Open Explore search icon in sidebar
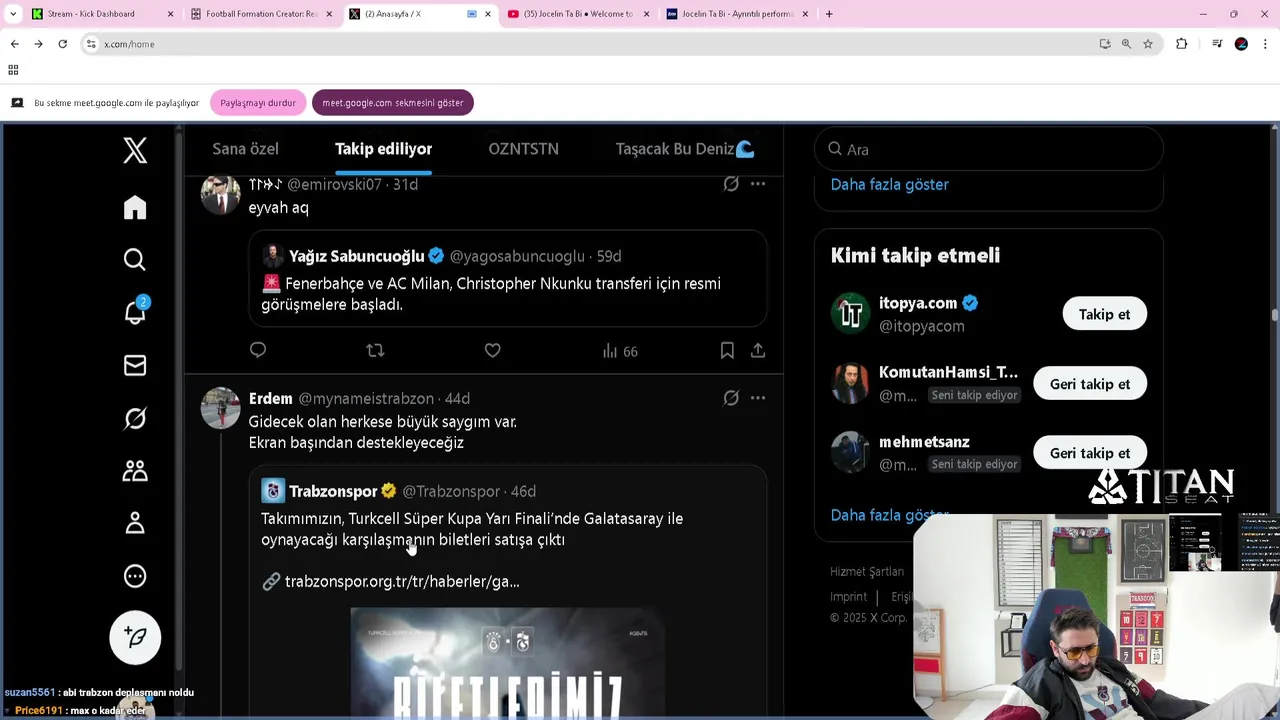Screen dimensions: 1280x720 pyautogui.click(x=135, y=260)
